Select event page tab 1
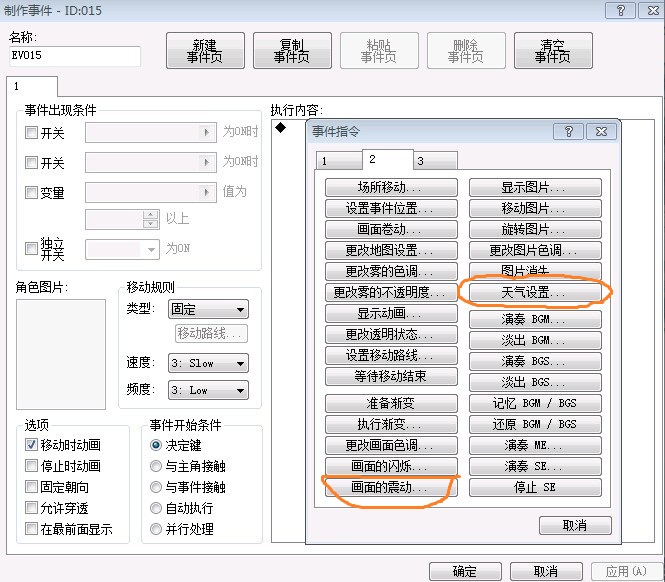The image size is (665, 582). pyautogui.click(x=32, y=87)
